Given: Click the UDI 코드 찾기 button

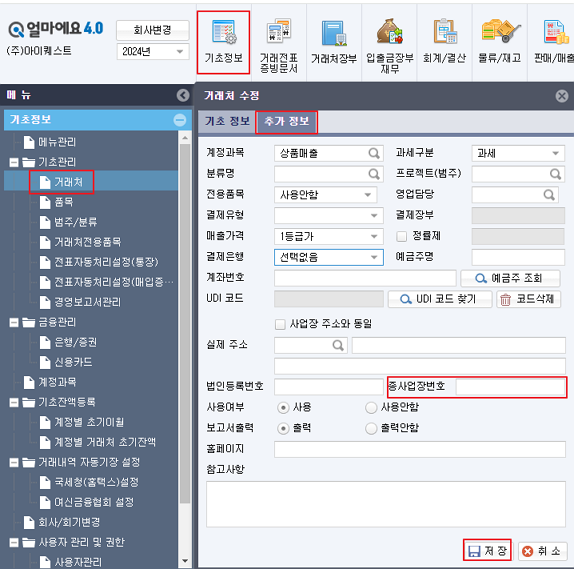Looking at the screenshot, I should coord(440,300).
